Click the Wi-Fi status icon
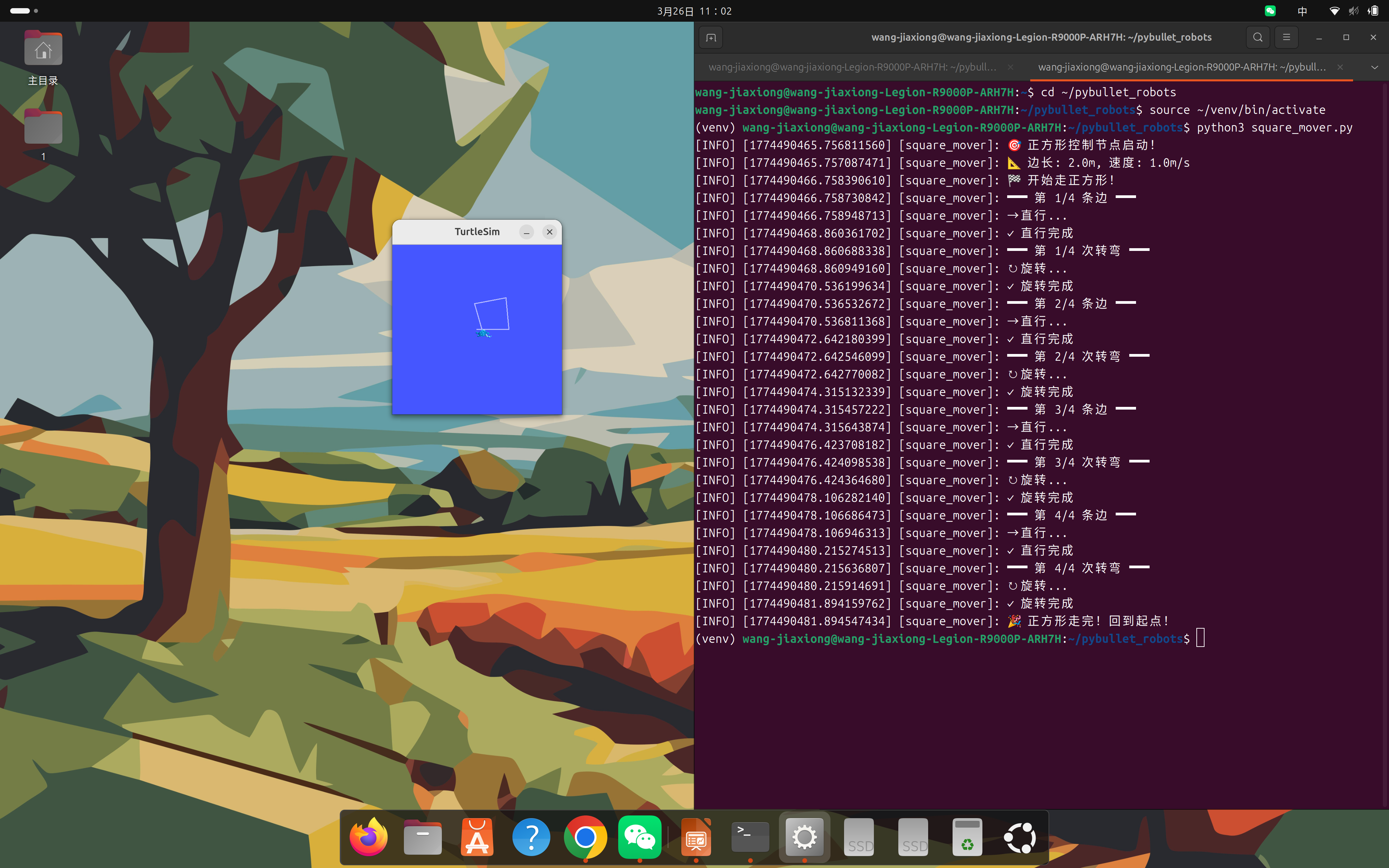Screen dimensions: 1389x868 pos(1334,11)
